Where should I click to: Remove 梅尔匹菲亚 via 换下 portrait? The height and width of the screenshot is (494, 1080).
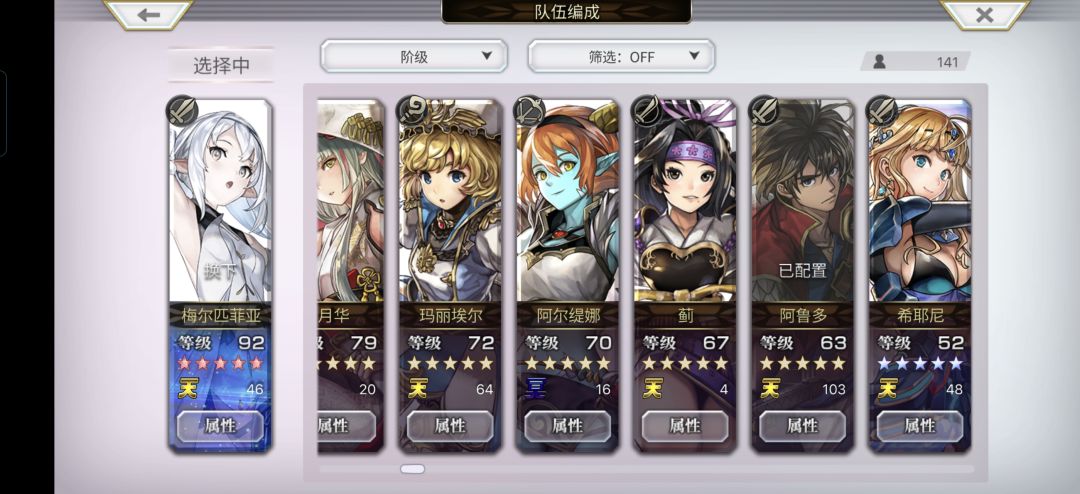pos(220,201)
